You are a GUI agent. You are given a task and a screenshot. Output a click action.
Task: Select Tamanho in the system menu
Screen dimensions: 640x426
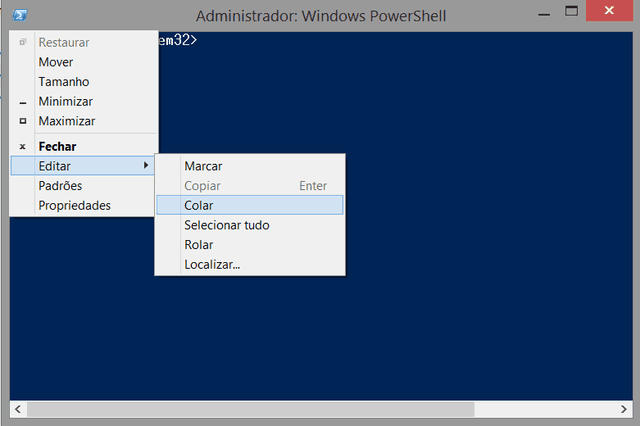83,82
